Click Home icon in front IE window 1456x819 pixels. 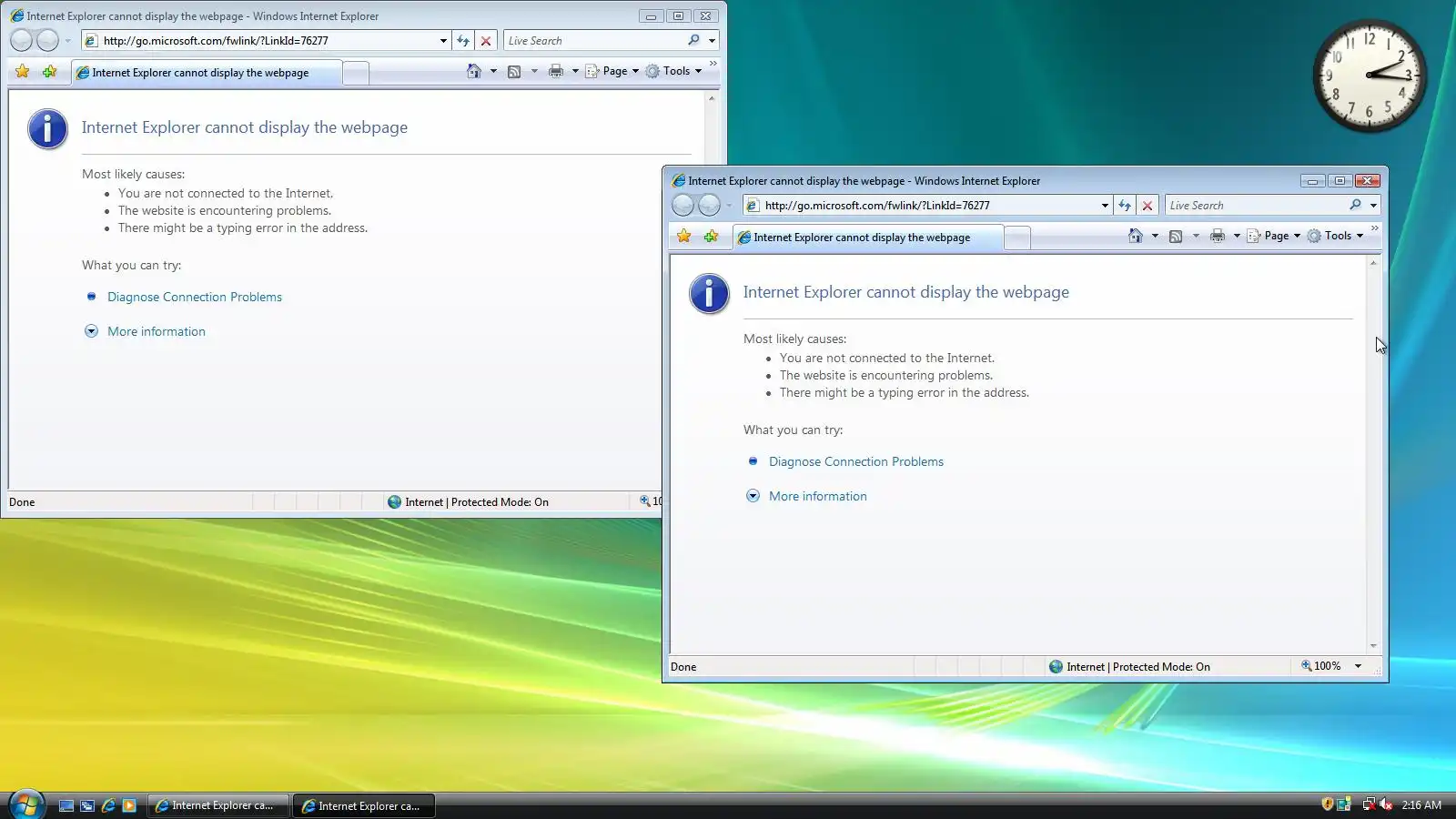click(1135, 236)
